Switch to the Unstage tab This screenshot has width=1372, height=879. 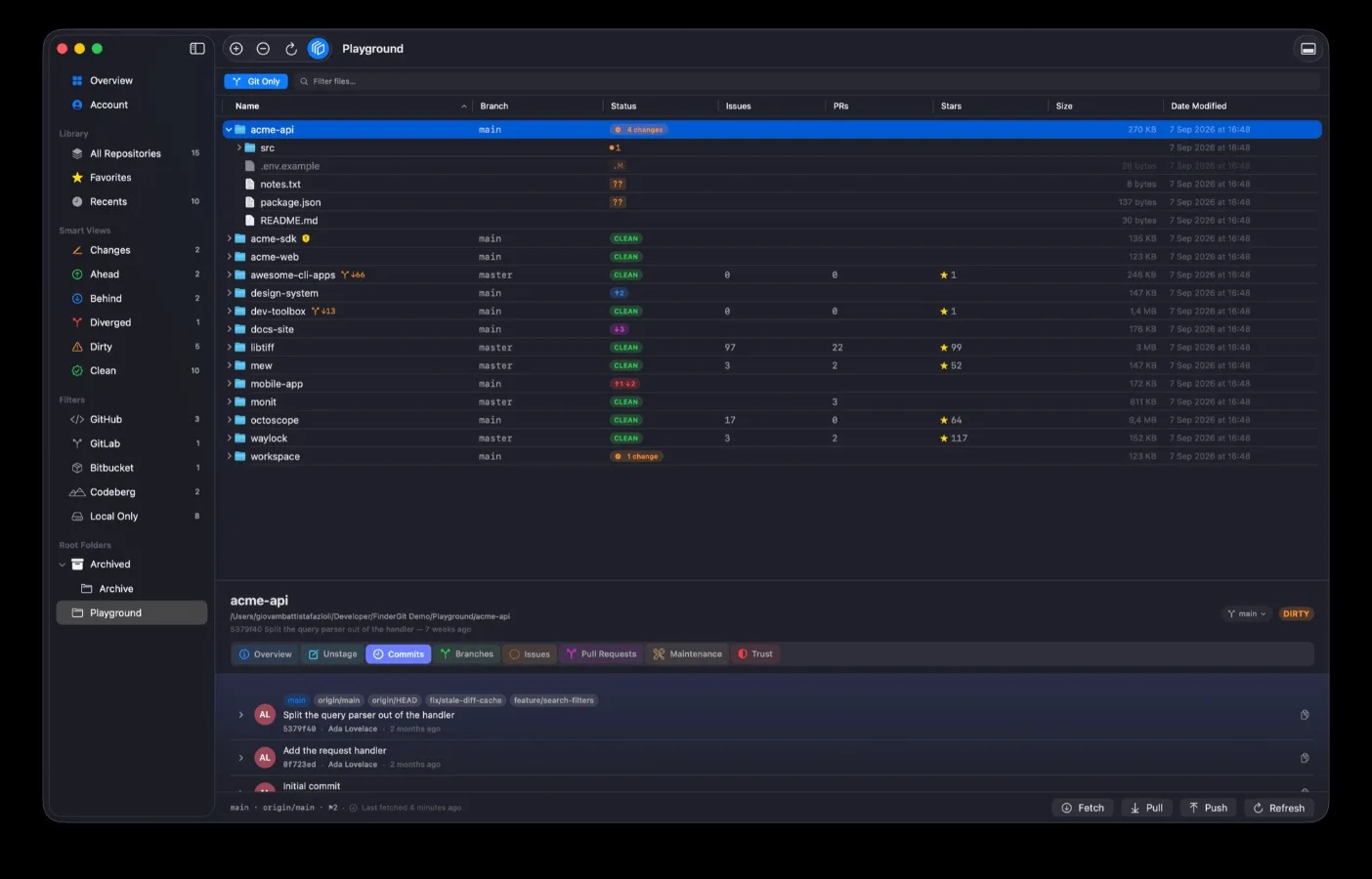(333, 654)
